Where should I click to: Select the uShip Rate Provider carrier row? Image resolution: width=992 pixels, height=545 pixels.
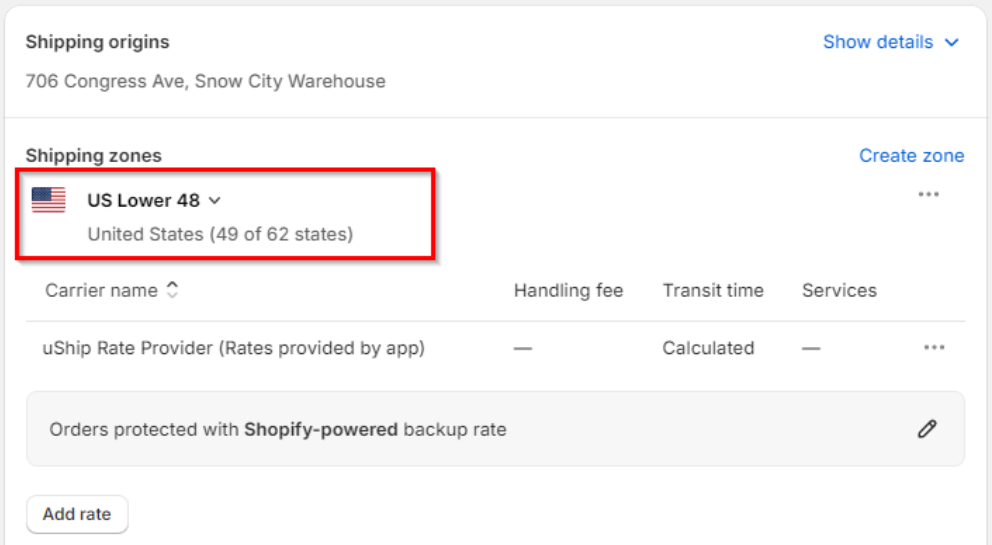click(235, 348)
